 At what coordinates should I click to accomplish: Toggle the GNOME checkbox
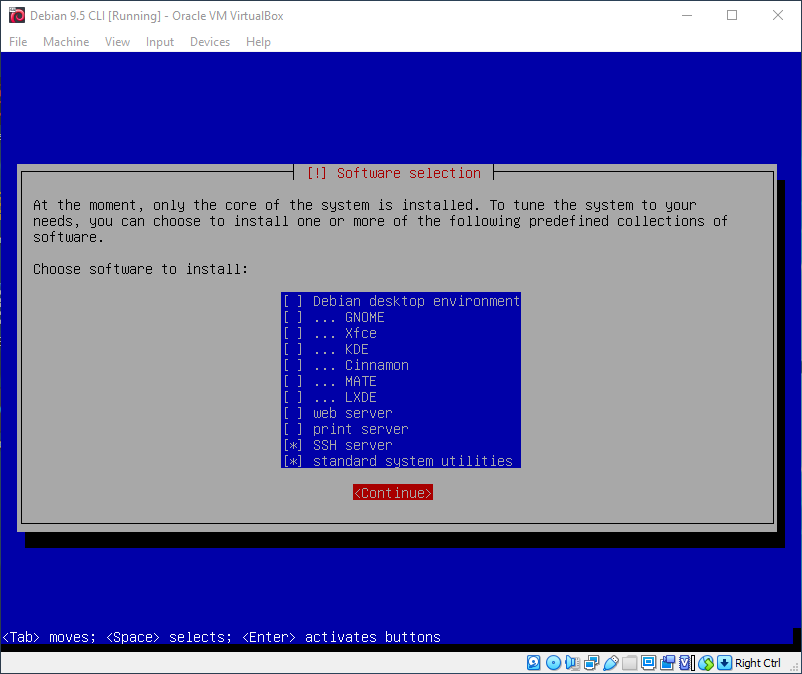[293, 317]
